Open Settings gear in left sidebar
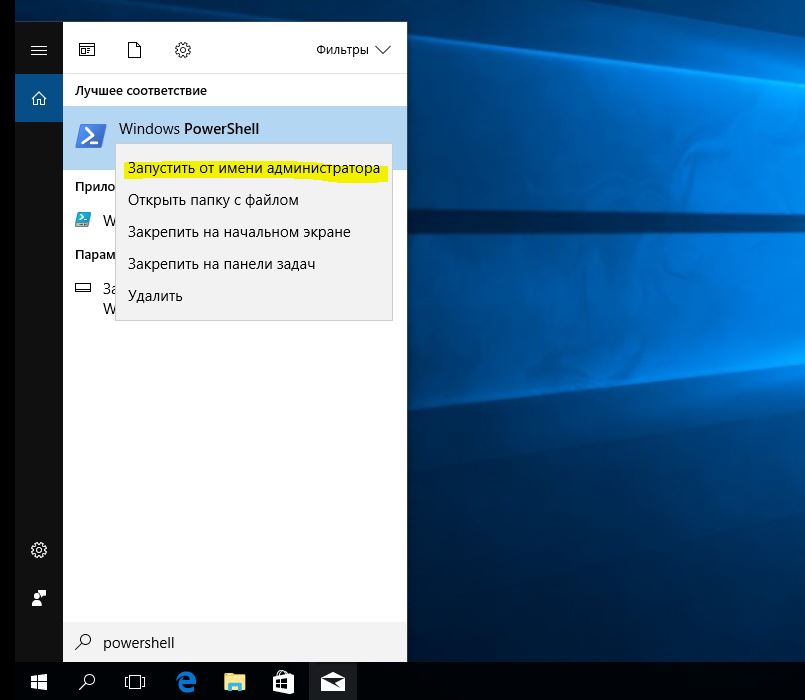Viewport: 805px width, 700px height. tap(39, 550)
